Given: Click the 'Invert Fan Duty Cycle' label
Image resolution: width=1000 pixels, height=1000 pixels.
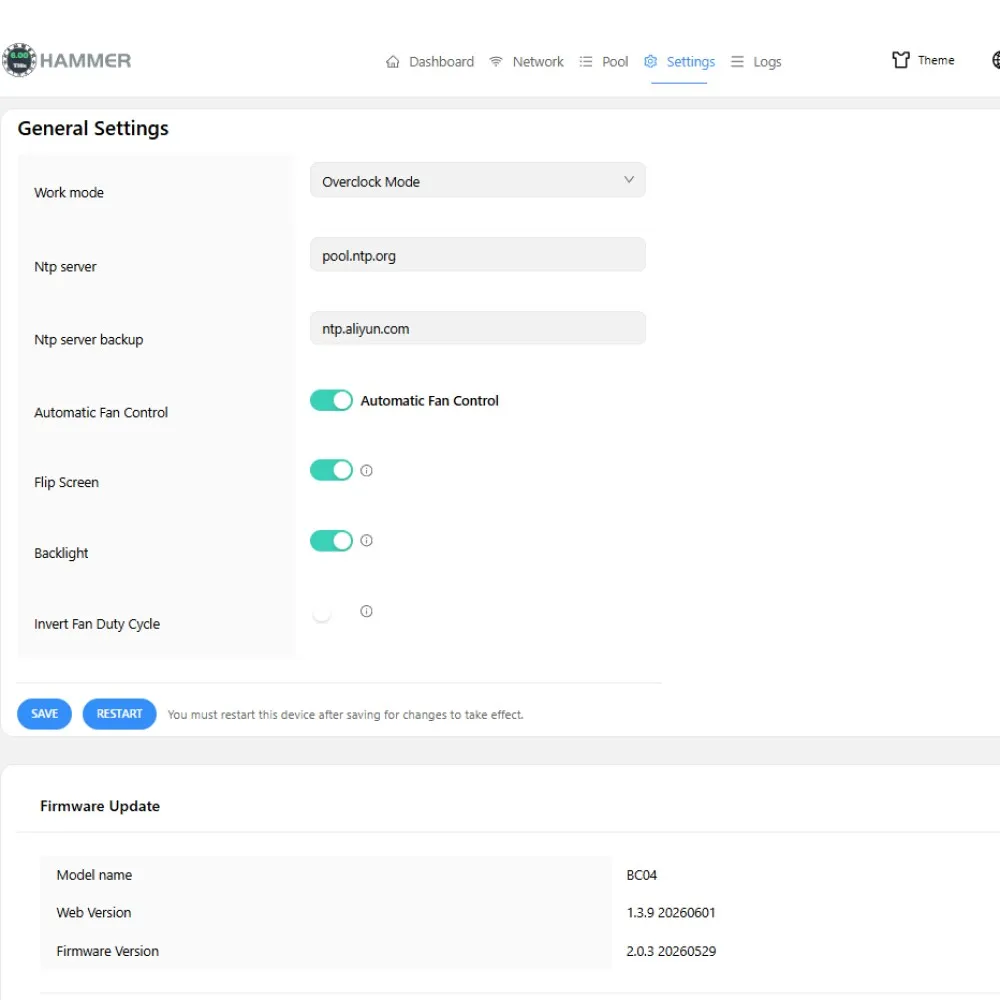Looking at the screenshot, I should pyautogui.click(x=97, y=624).
